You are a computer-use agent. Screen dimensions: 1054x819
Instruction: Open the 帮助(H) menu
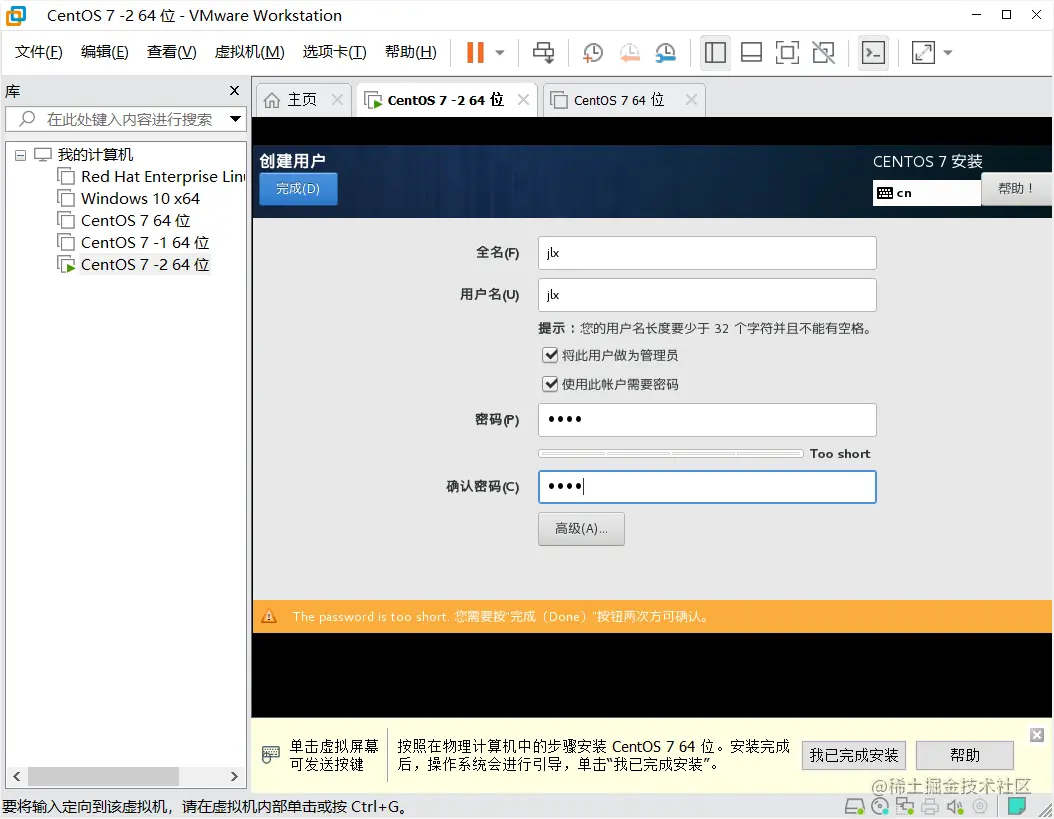coord(410,52)
